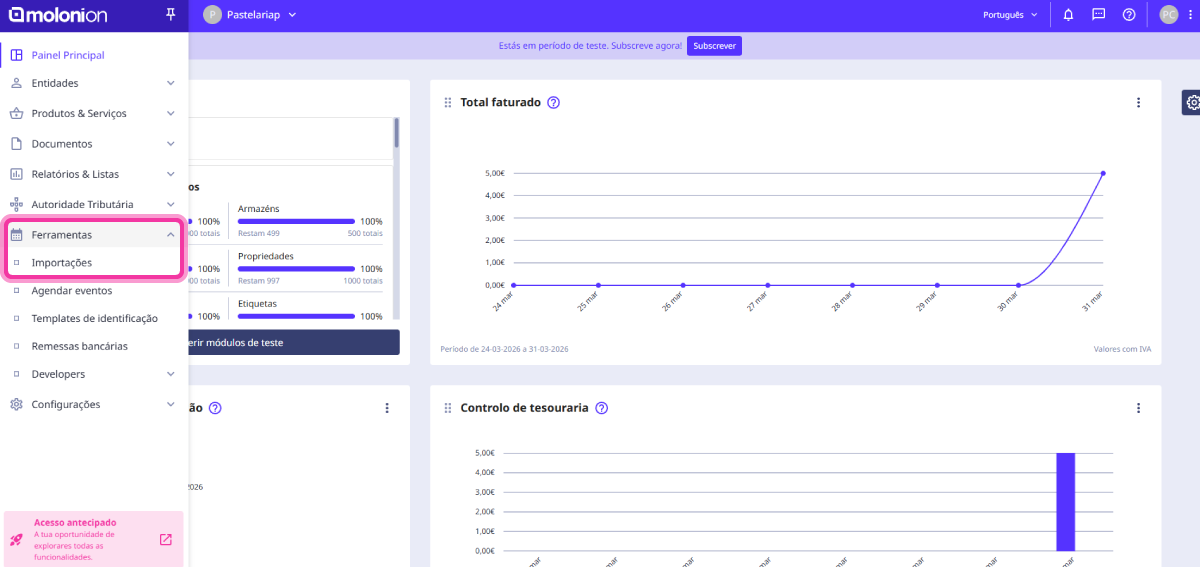1200x567 pixels.
Task: Select Importações menu item
Action: [62, 263]
